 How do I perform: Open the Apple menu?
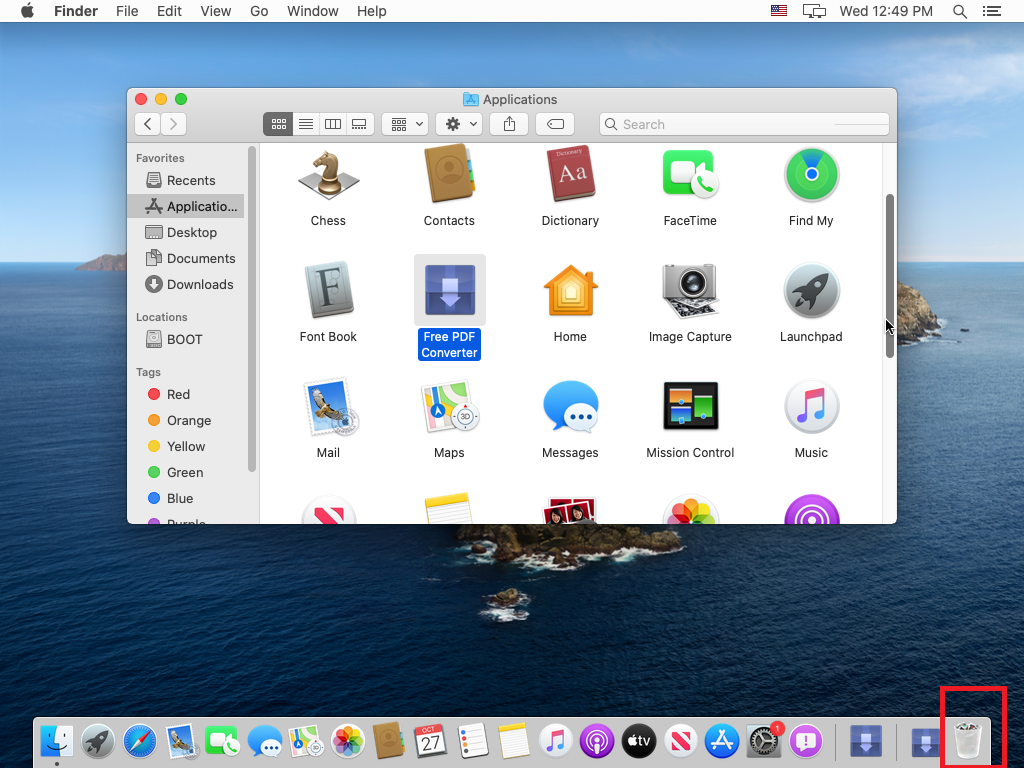27,11
